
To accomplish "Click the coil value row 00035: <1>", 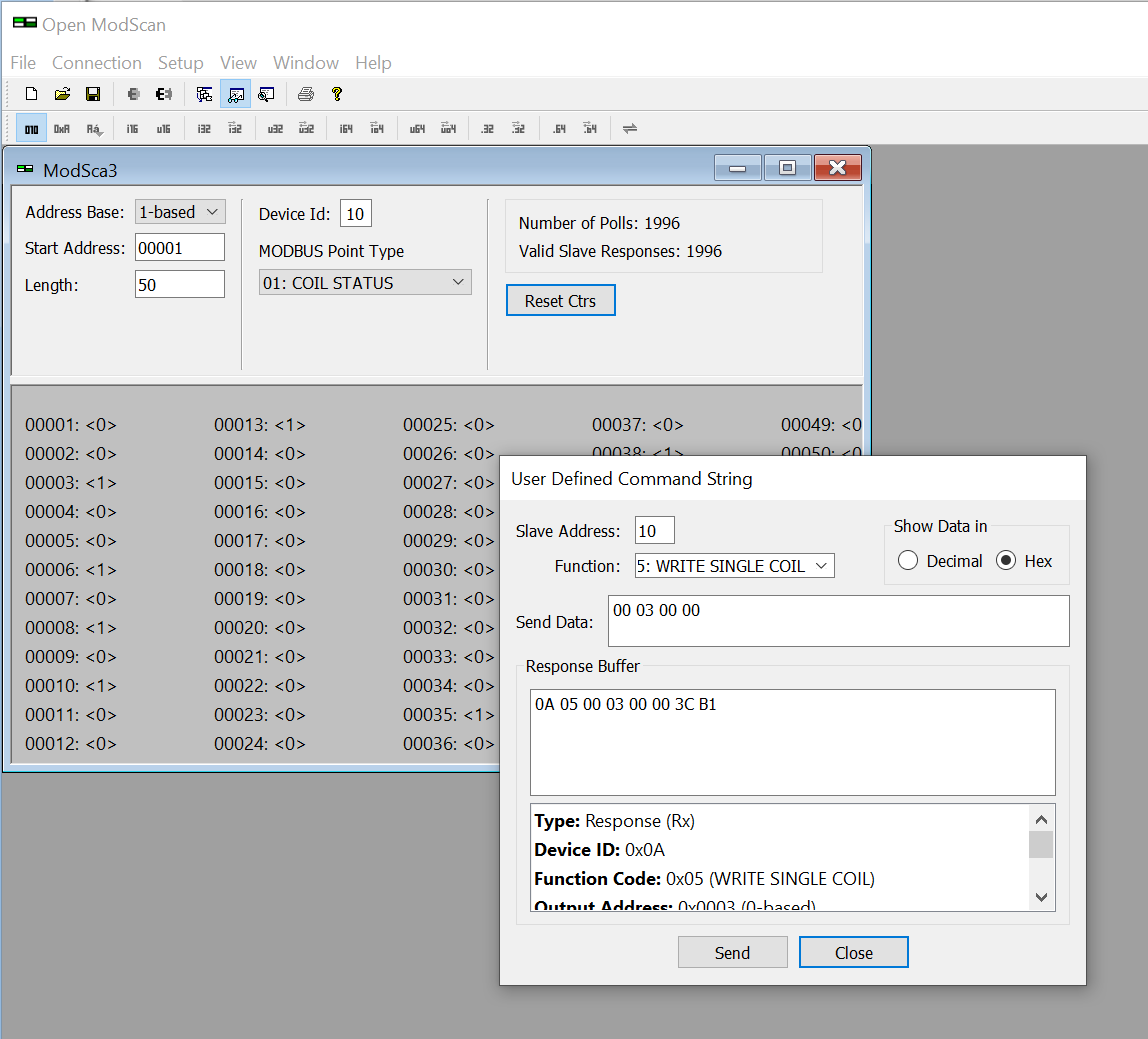I will coord(449,715).
